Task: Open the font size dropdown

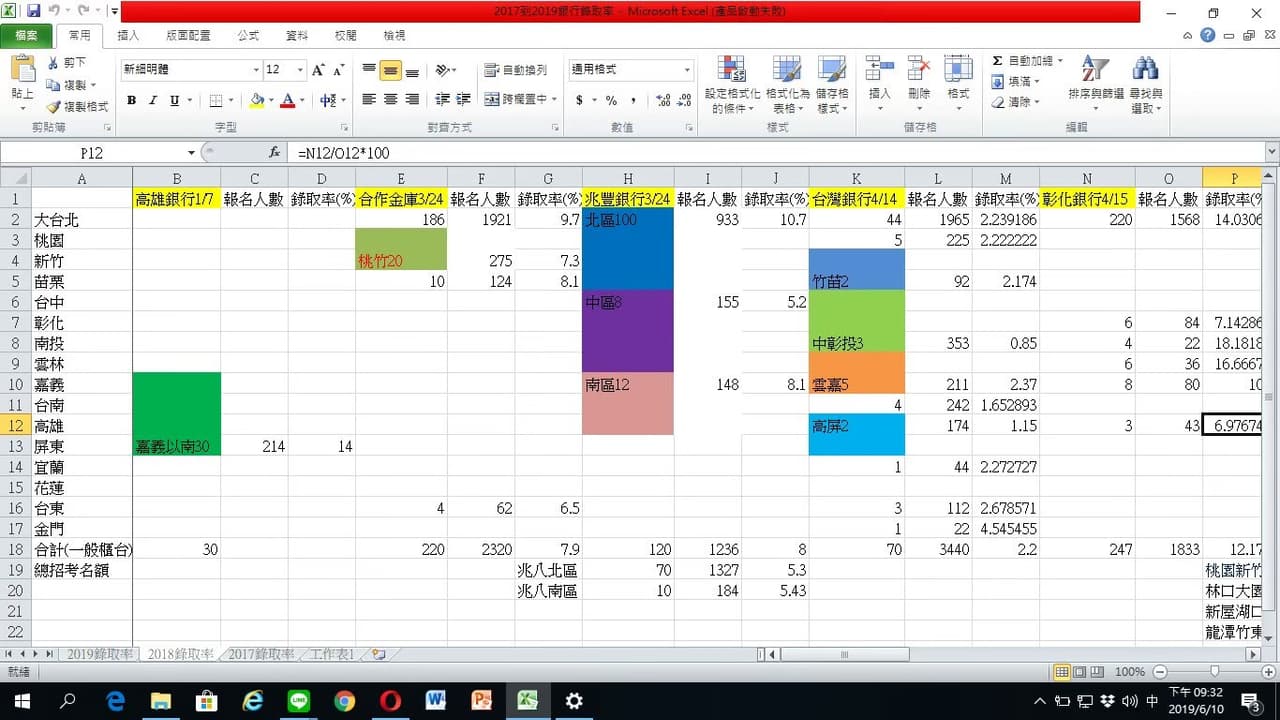Action: (x=300, y=70)
